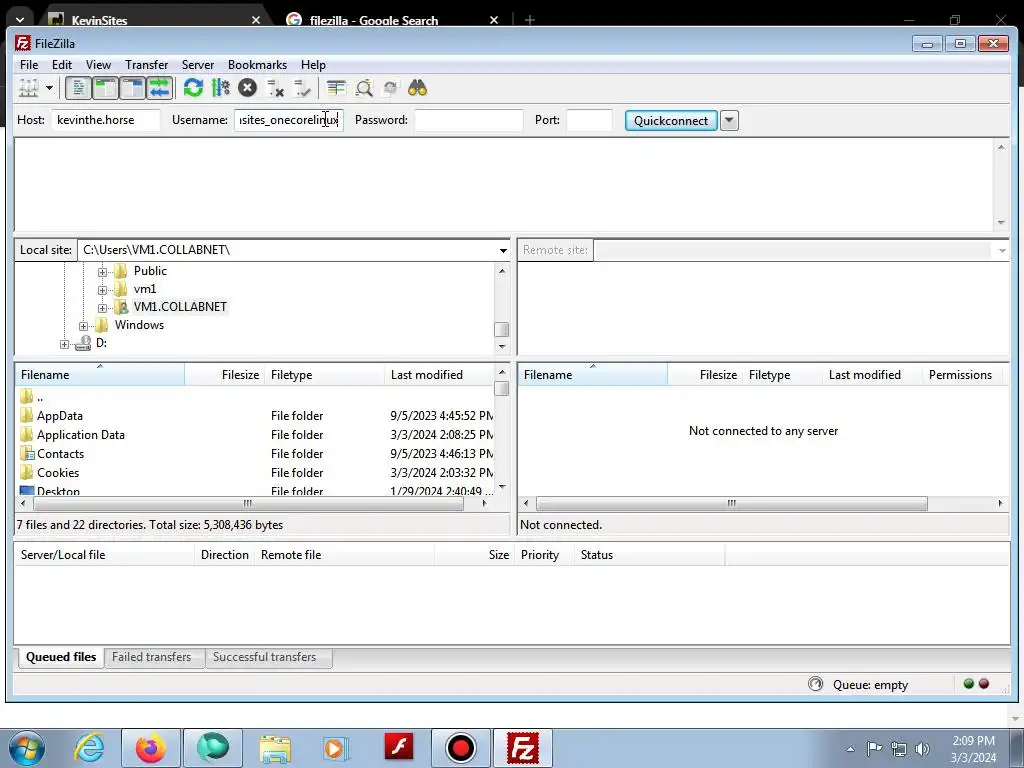Click the Port input field
Screen dimensions: 1024x768
589,120
